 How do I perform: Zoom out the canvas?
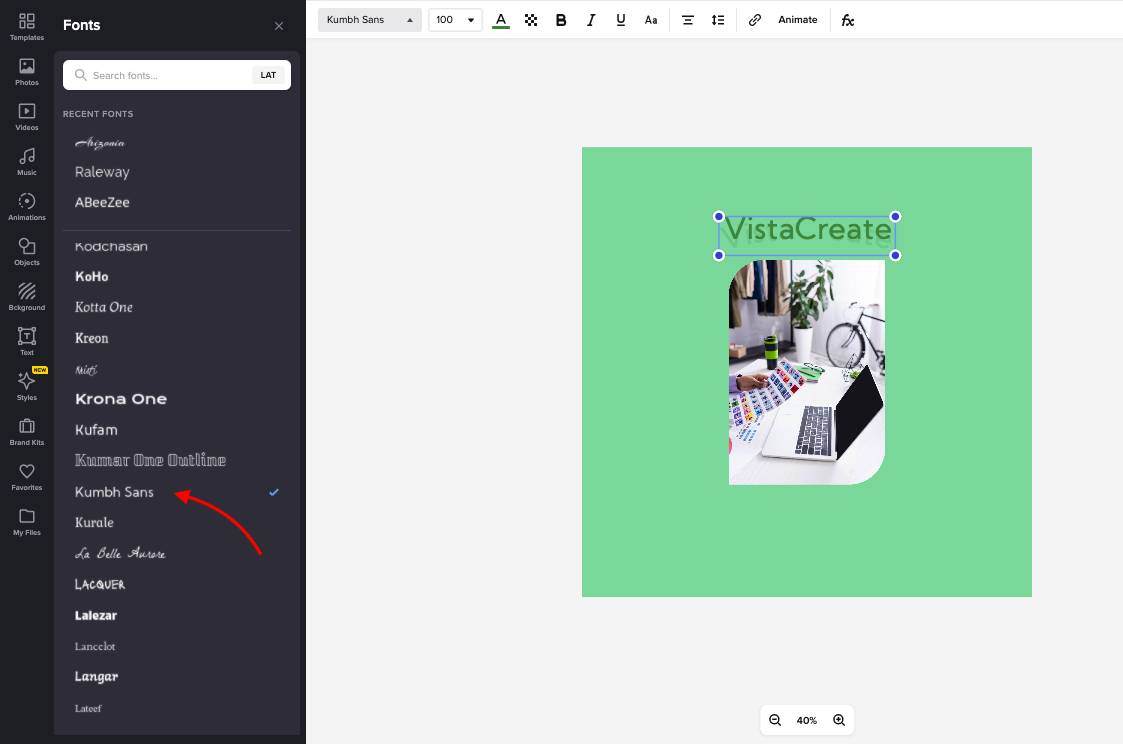775,720
